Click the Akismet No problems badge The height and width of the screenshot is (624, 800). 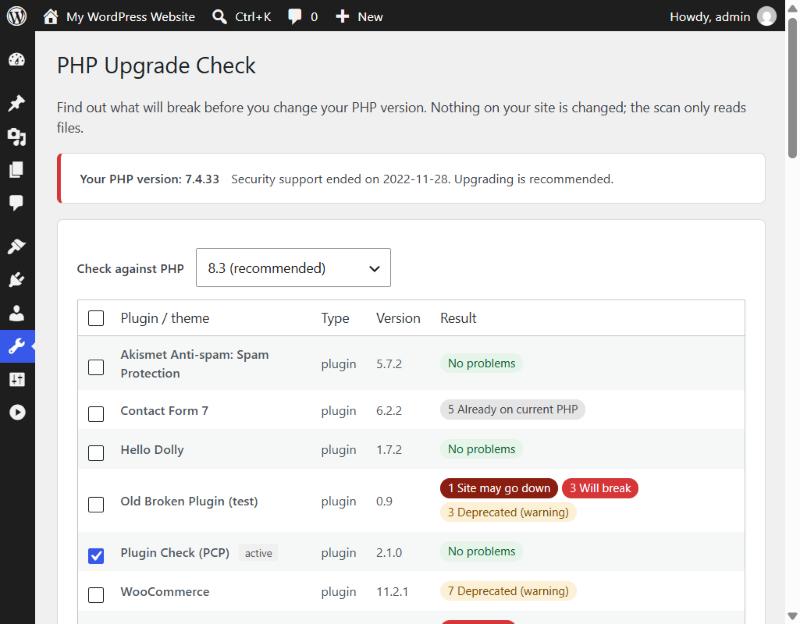(x=482, y=363)
